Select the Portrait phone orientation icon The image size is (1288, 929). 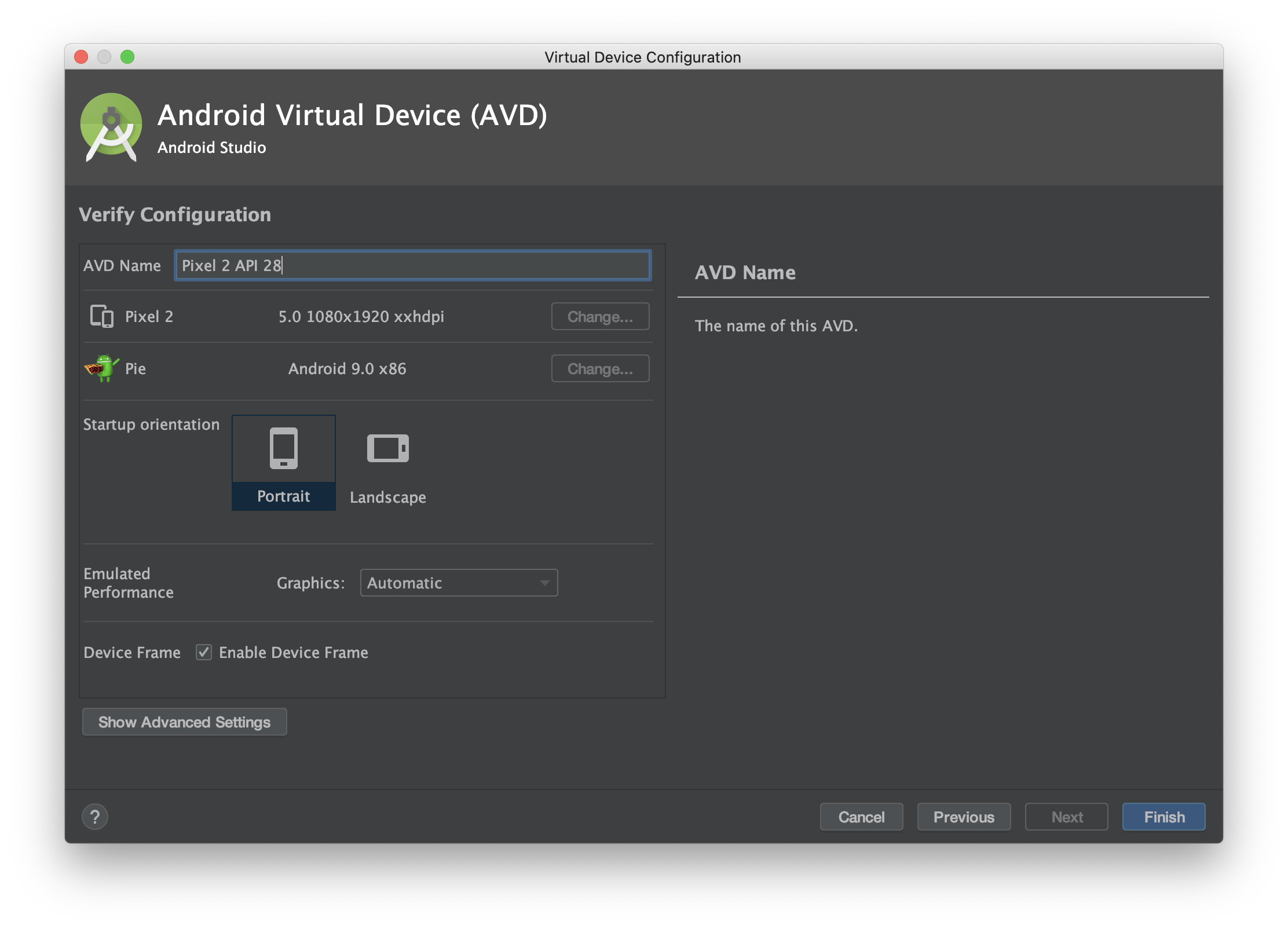284,448
